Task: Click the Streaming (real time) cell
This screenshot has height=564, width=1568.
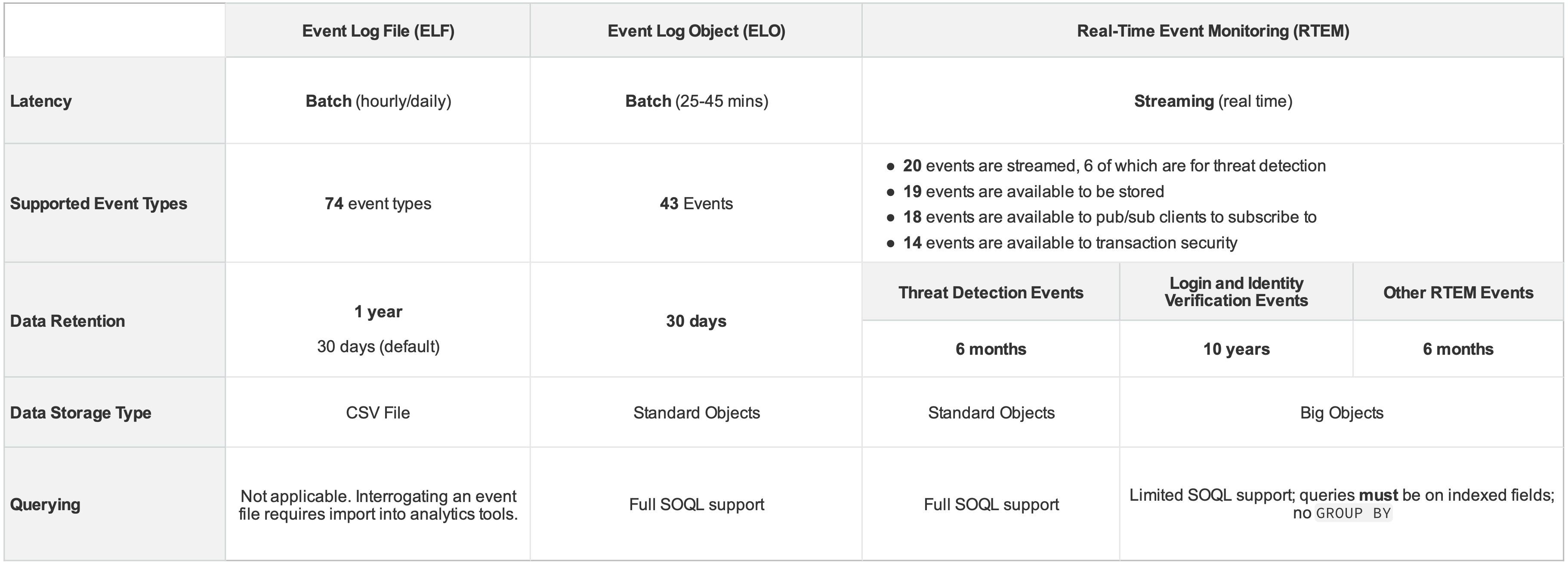Action: [1213, 101]
